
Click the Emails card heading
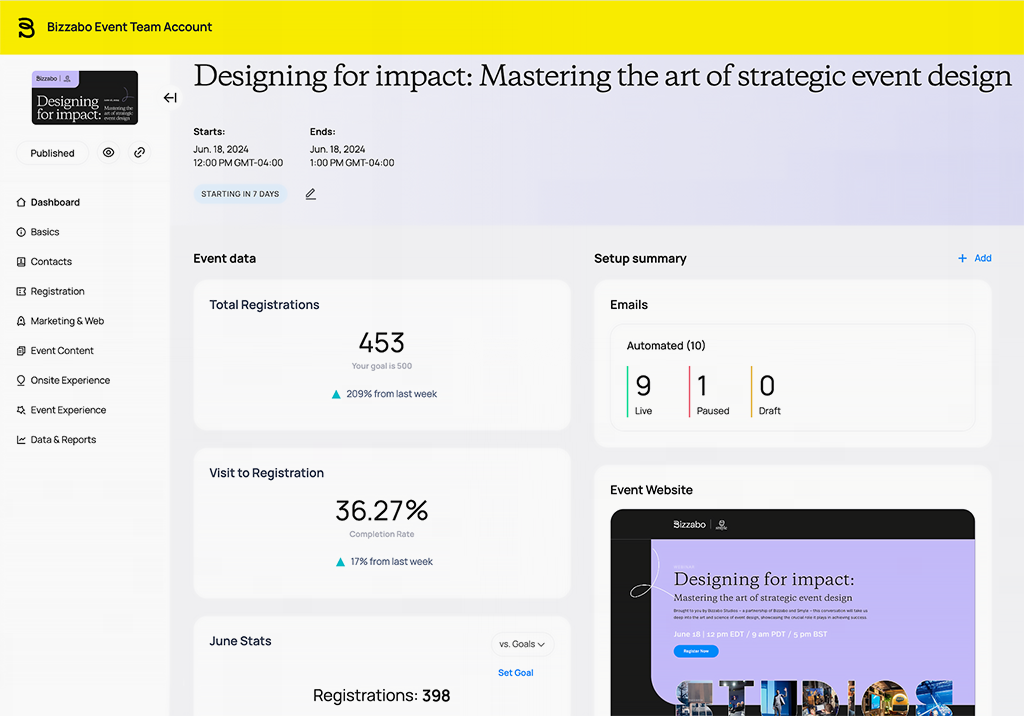coord(629,305)
